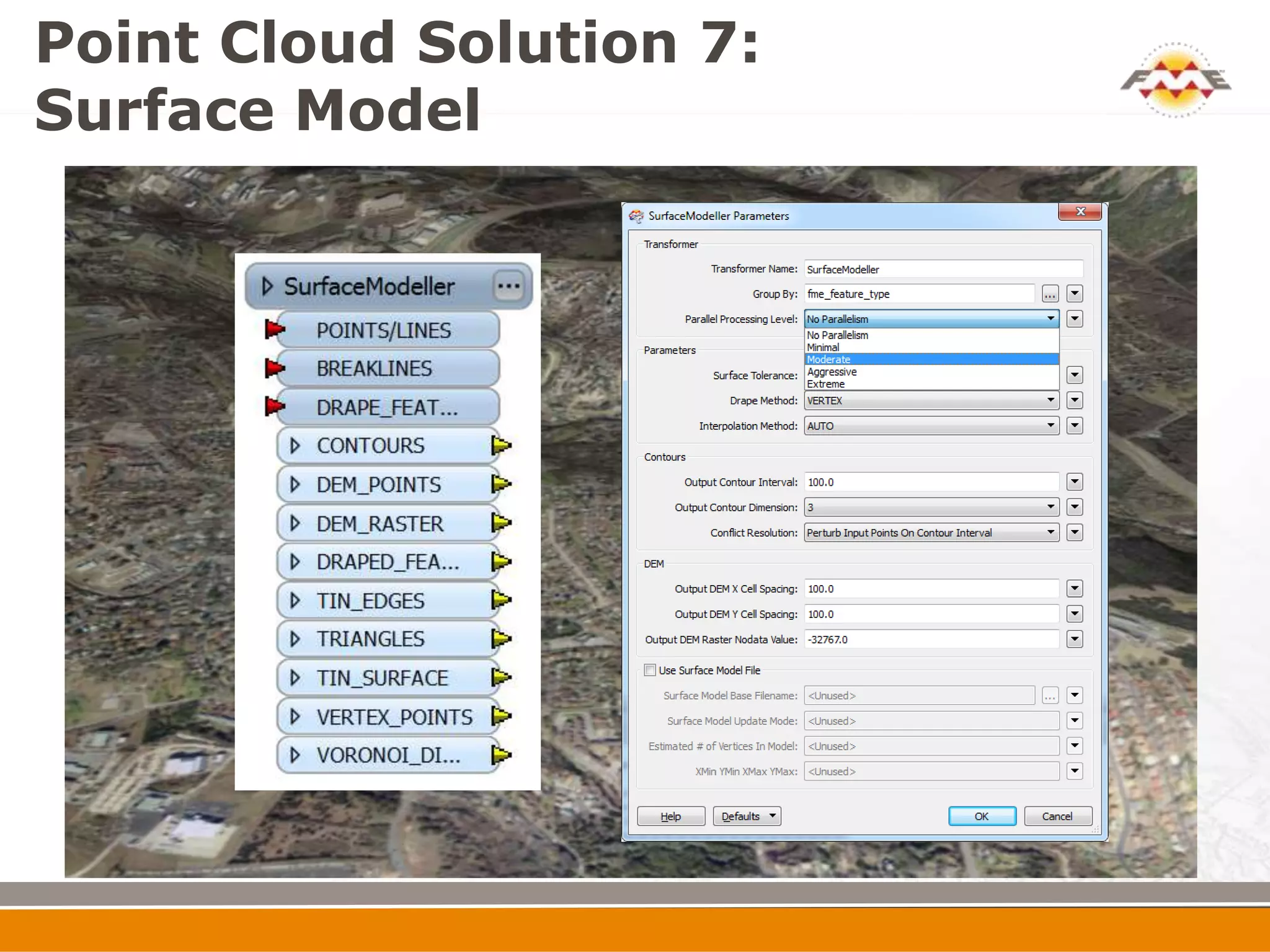Screen dimensions: 1270x952
Task: Expand the DRAPED_FEA output port
Action: pyautogui.click(x=295, y=562)
